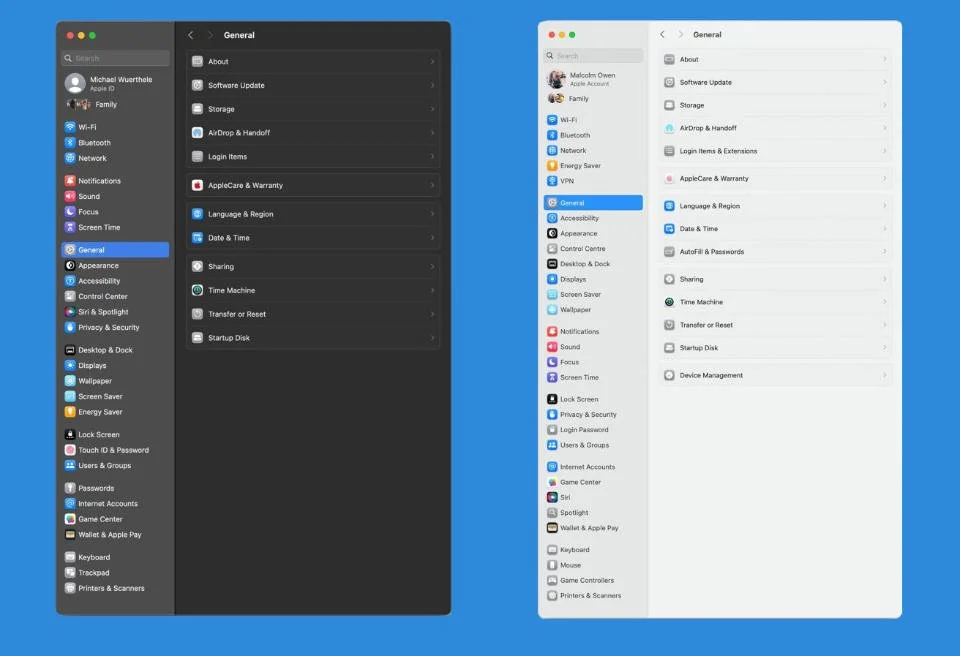Expand Login Items & Extensions chevron, light window
The image size is (960, 656).
[x=884, y=151]
